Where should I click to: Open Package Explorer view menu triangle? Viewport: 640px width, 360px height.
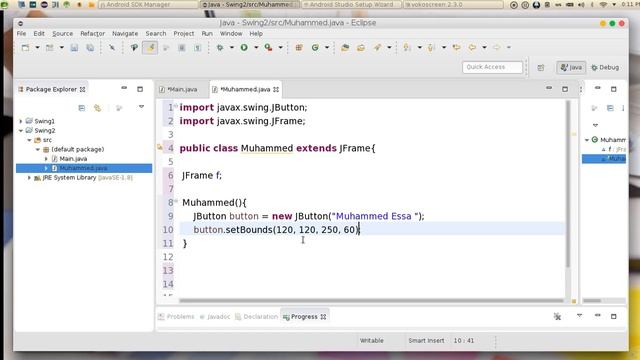(141, 107)
